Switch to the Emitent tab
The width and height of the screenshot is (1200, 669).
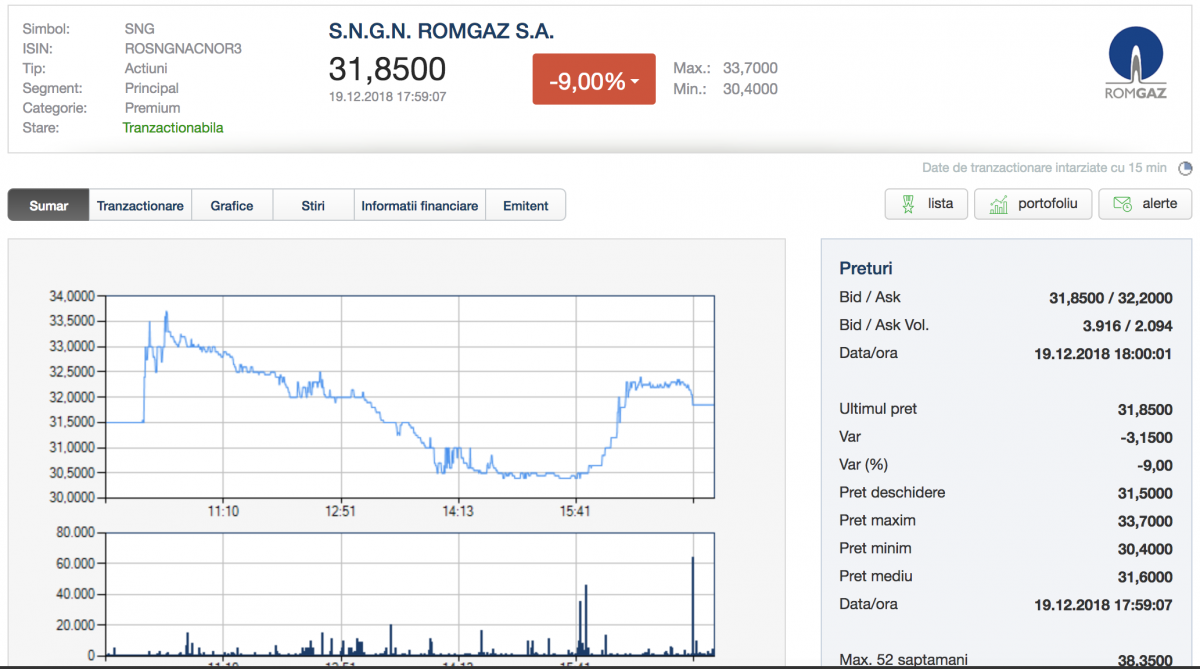[x=526, y=206]
